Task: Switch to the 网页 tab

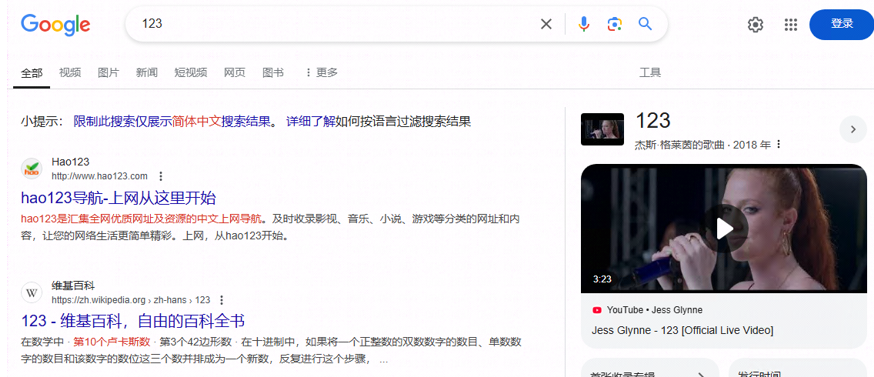Action: click(x=235, y=72)
